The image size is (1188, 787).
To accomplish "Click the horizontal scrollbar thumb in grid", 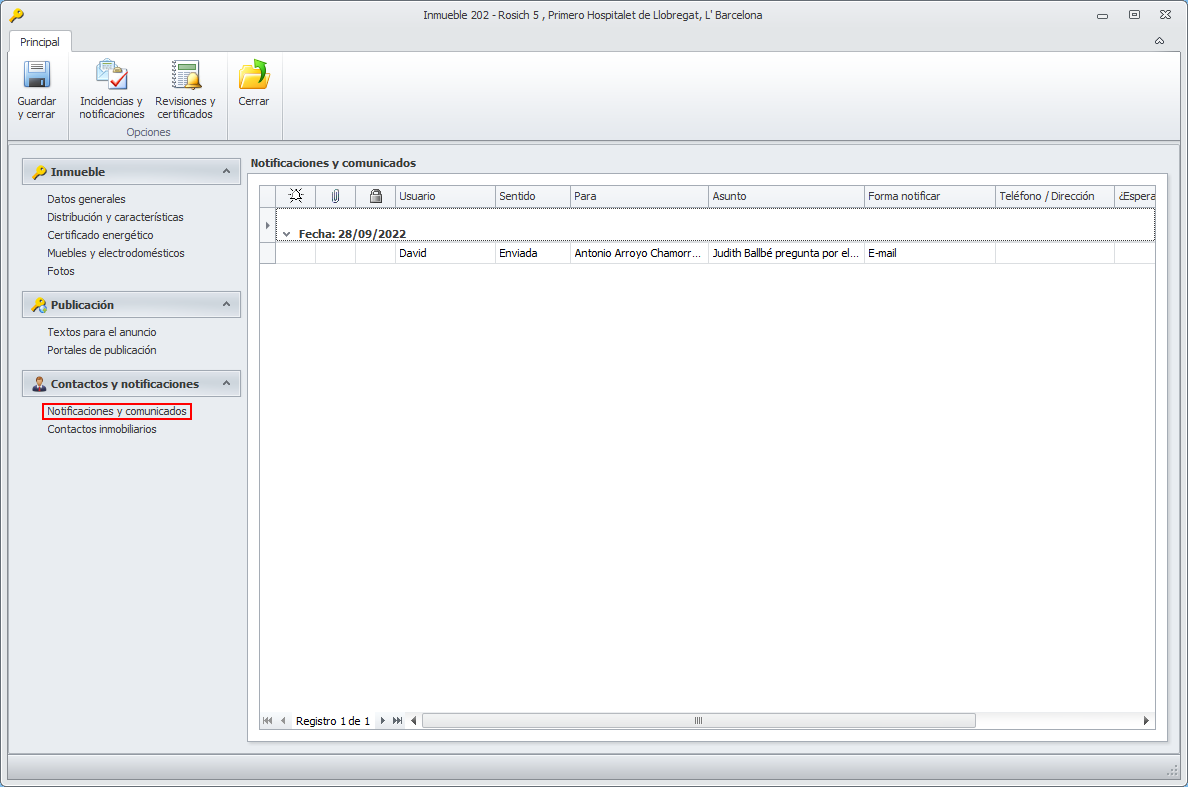I will (698, 721).
